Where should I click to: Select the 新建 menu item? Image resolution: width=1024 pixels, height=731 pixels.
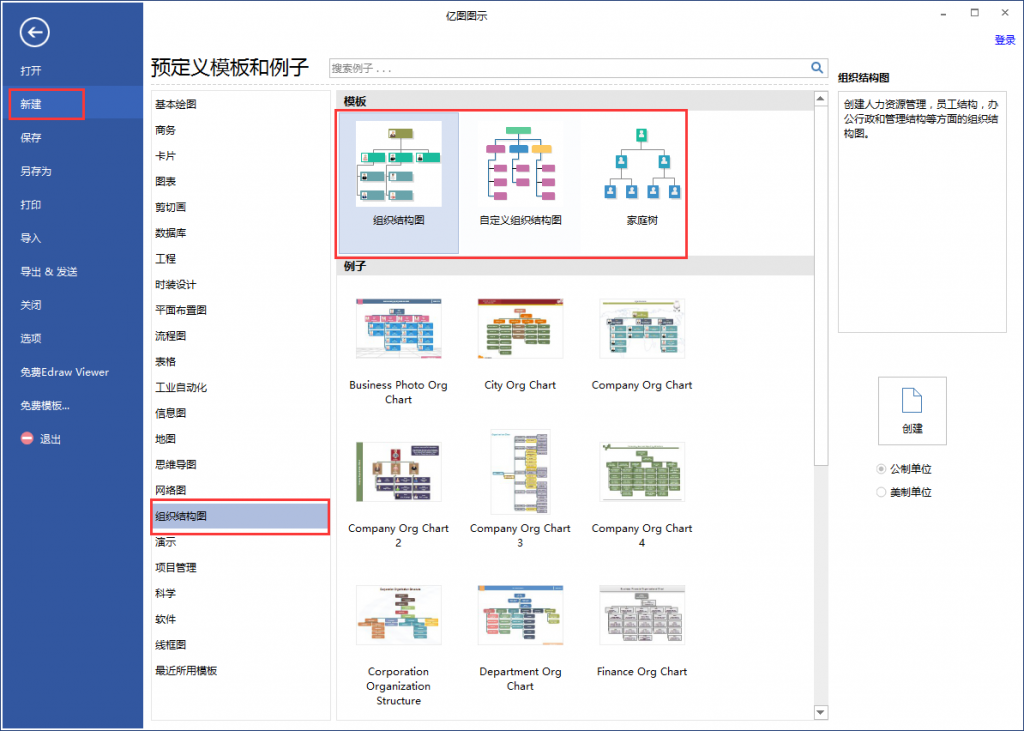pos(31,104)
